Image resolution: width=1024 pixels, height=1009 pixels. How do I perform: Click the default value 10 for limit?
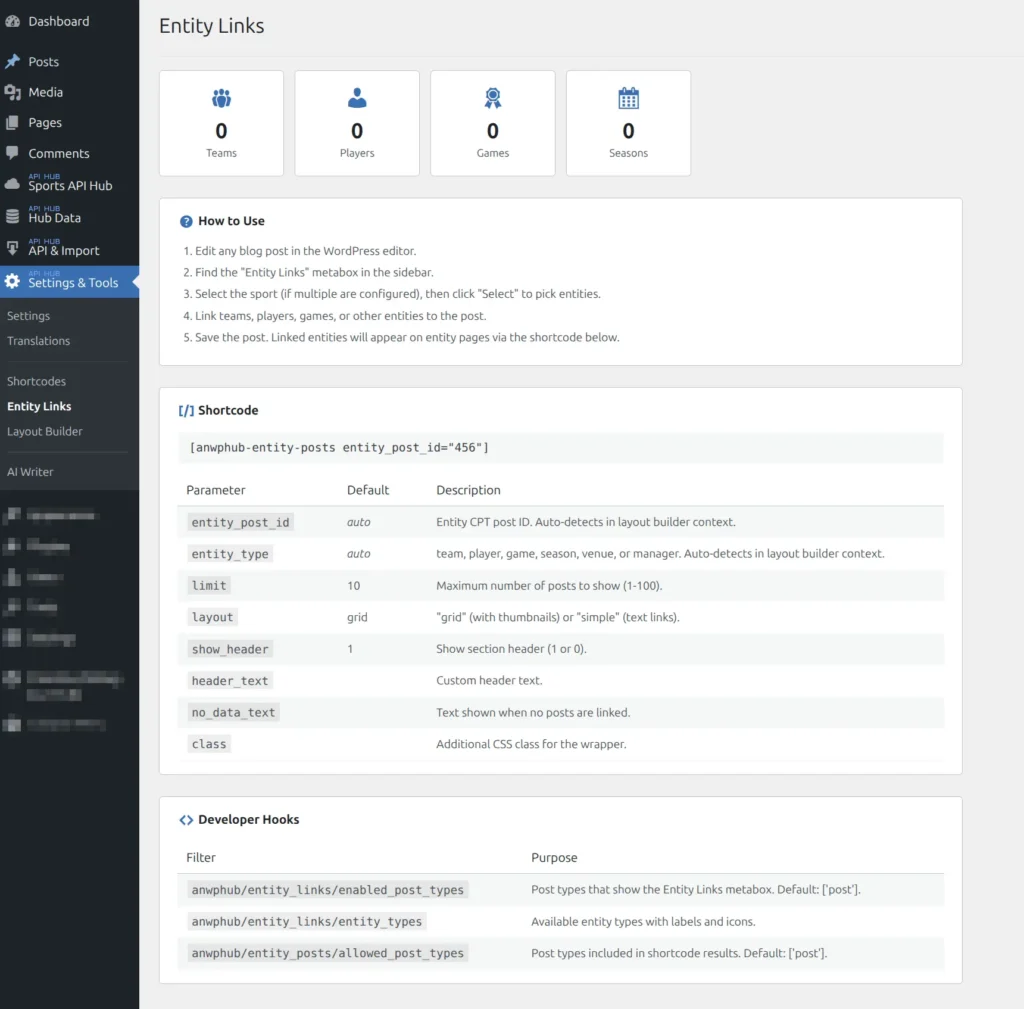[353, 586]
